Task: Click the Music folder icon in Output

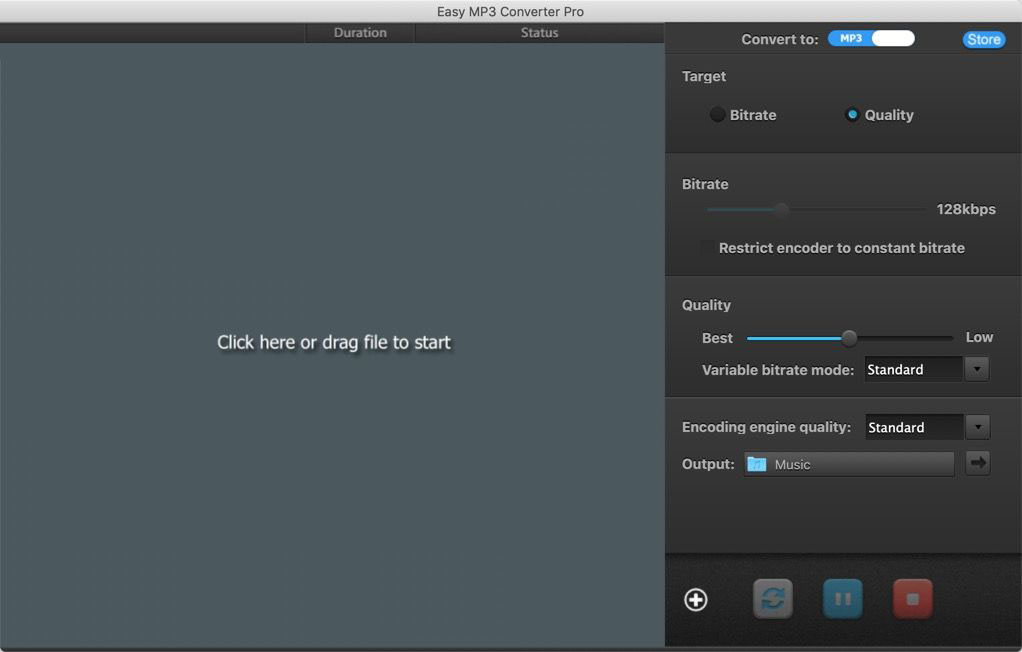Action: 757,464
